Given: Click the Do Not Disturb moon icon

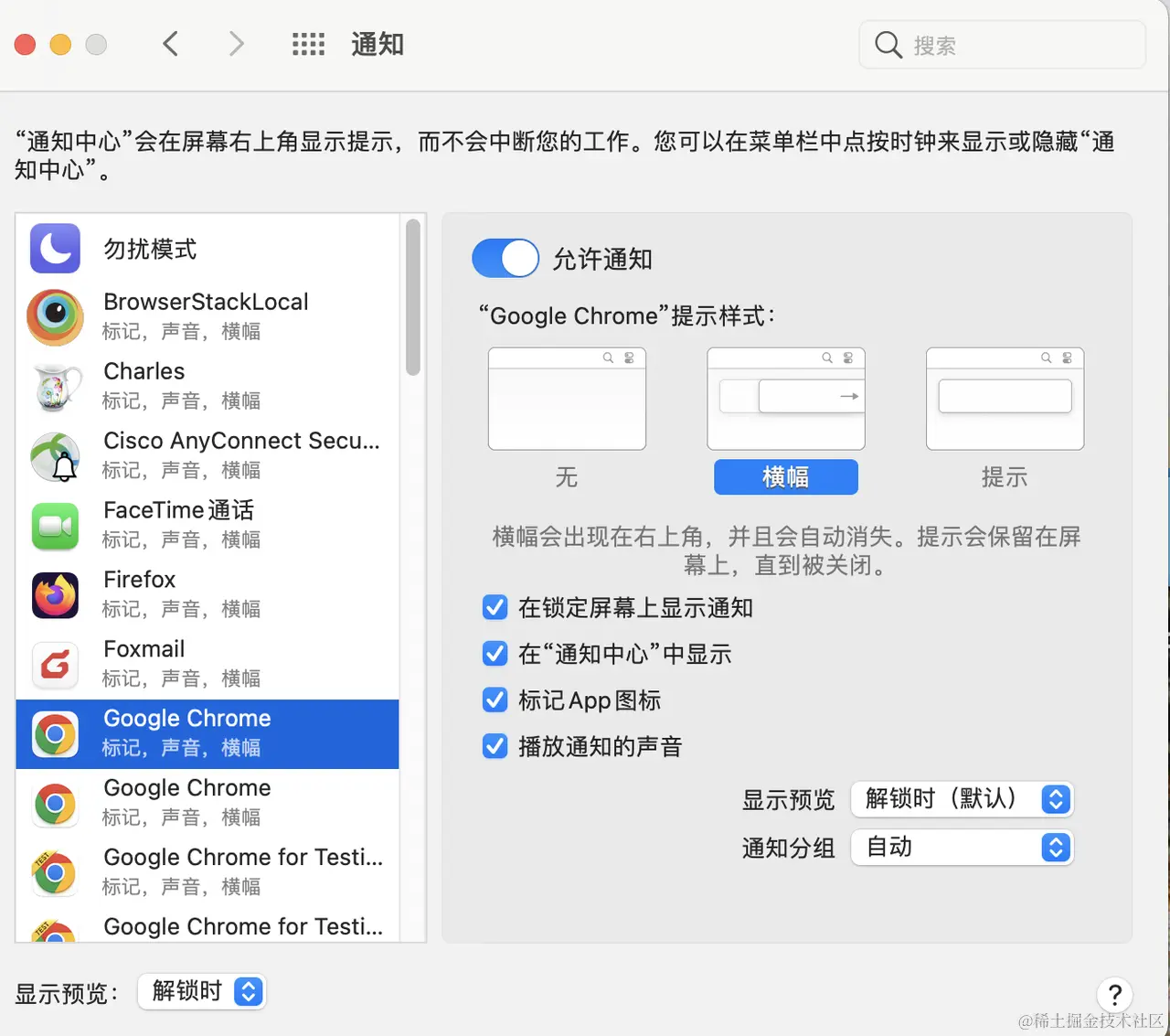Looking at the screenshot, I should click(55, 249).
